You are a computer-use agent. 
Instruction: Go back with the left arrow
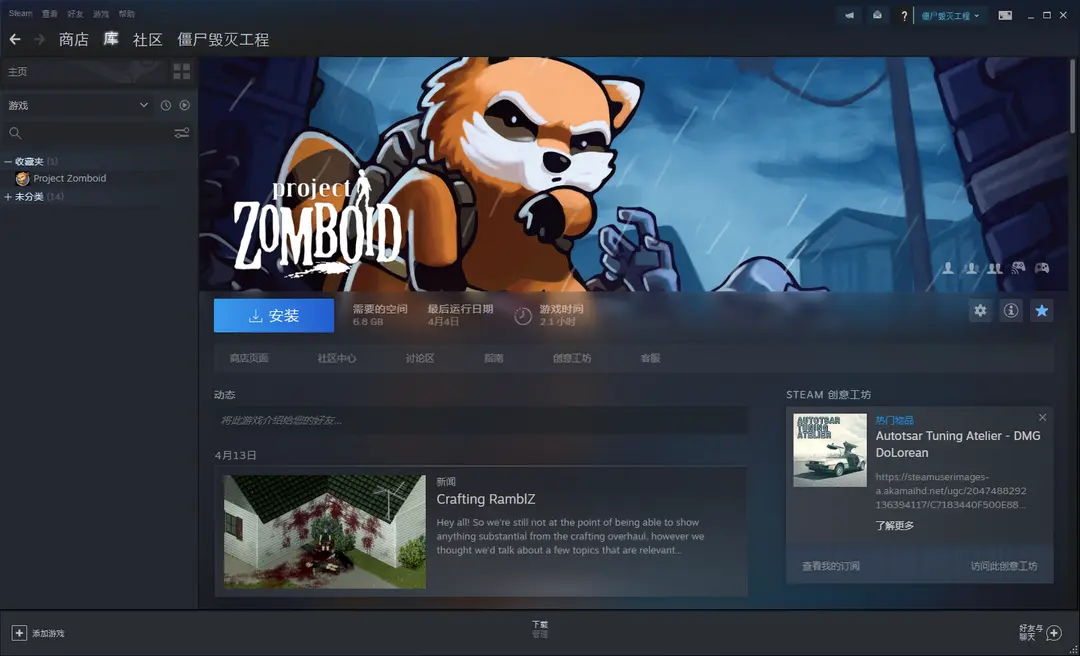(15, 39)
